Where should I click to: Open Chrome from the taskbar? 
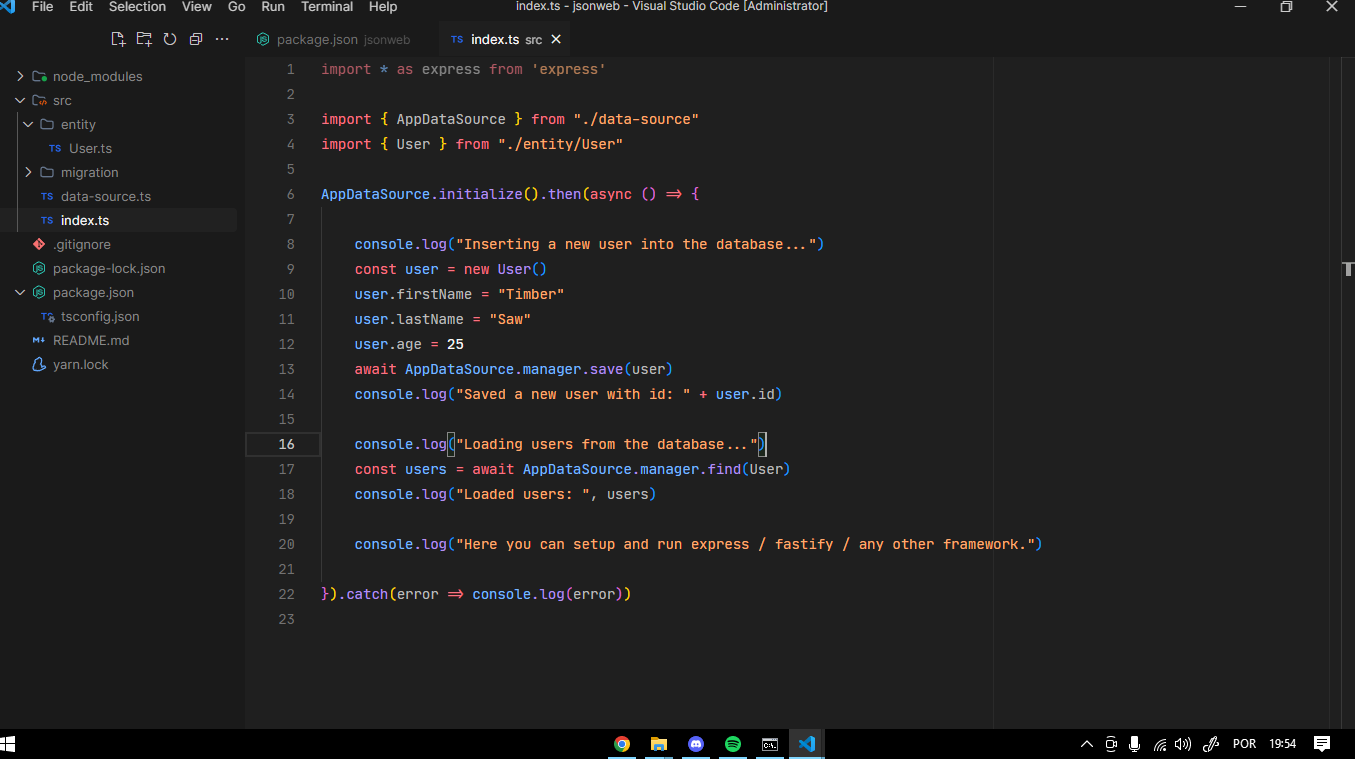(622, 744)
